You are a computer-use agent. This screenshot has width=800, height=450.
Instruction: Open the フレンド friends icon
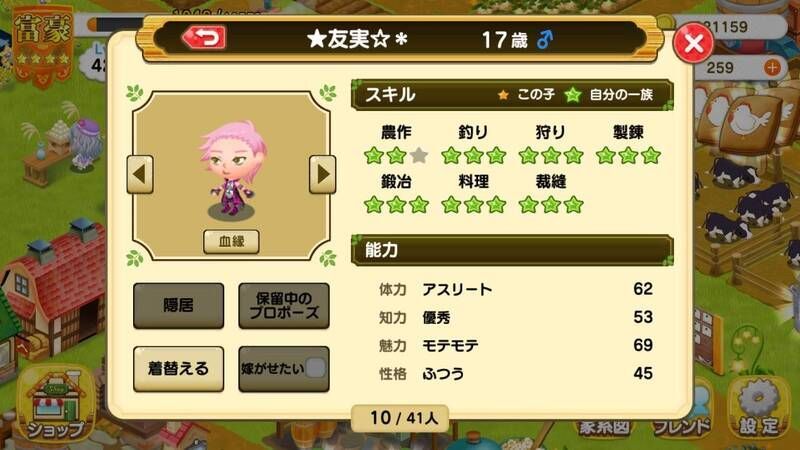pos(682,416)
